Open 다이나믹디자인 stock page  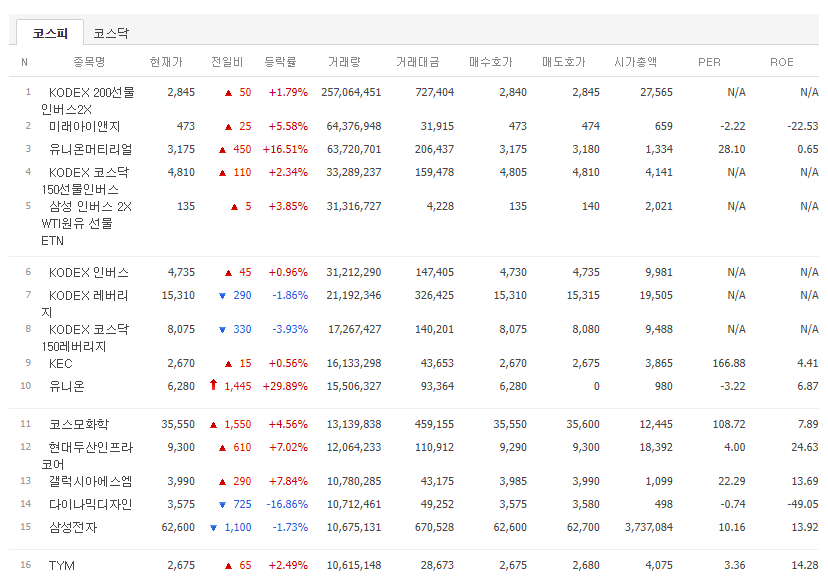90,504
